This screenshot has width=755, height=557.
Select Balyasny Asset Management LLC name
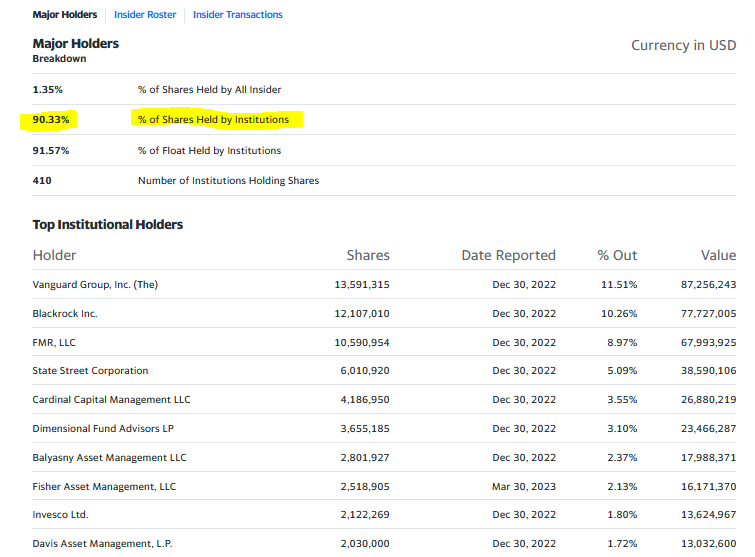click(x=109, y=457)
